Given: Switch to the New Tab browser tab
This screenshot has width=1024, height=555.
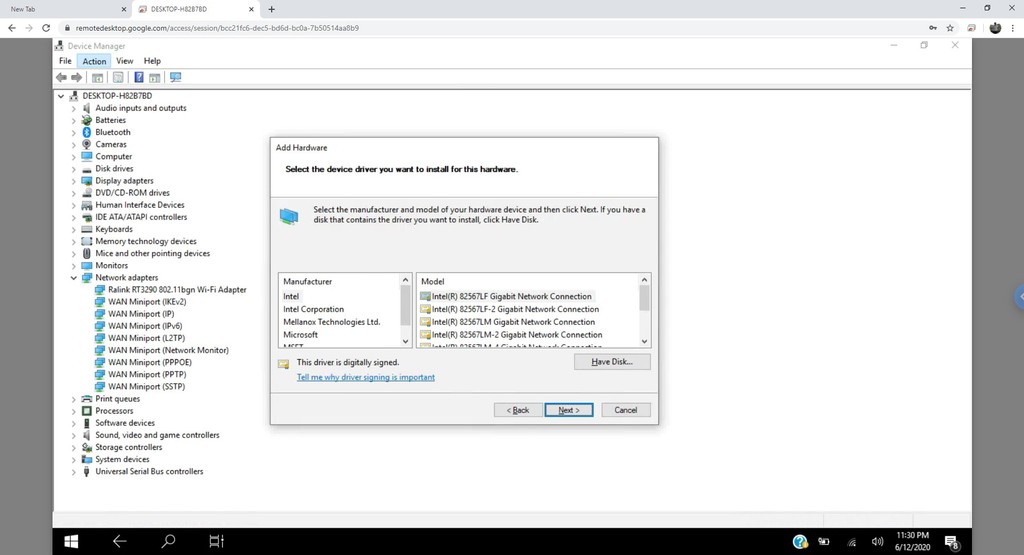Looking at the screenshot, I should tap(65, 9).
